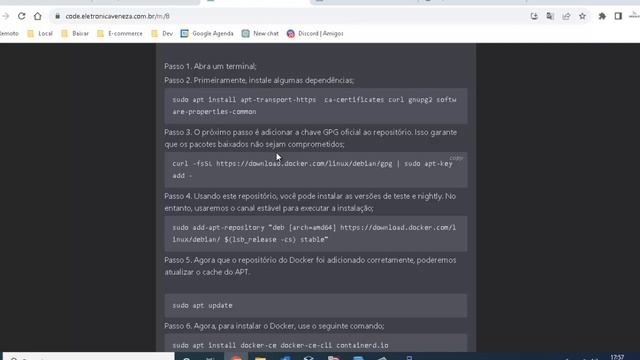Bookmark this page with the star
Screen dimensions: 640x360
point(582,16)
